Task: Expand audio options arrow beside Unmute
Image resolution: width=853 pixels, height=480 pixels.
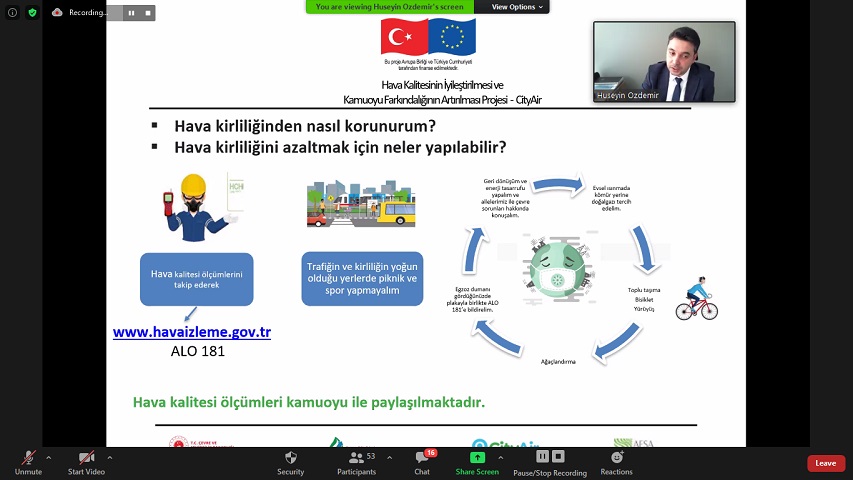Action: pyautogui.click(x=49, y=458)
